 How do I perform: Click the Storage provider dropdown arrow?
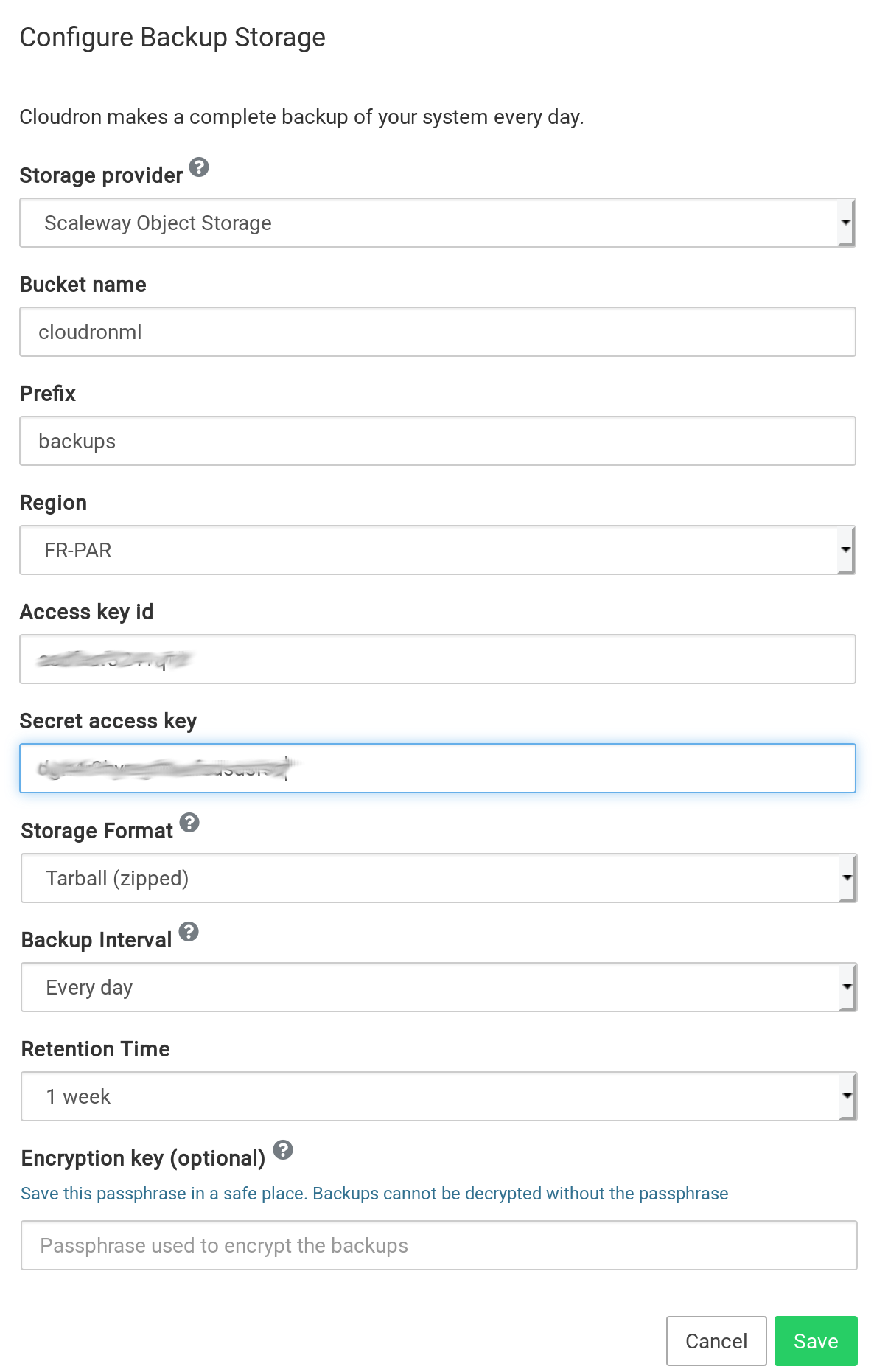click(x=846, y=223)
